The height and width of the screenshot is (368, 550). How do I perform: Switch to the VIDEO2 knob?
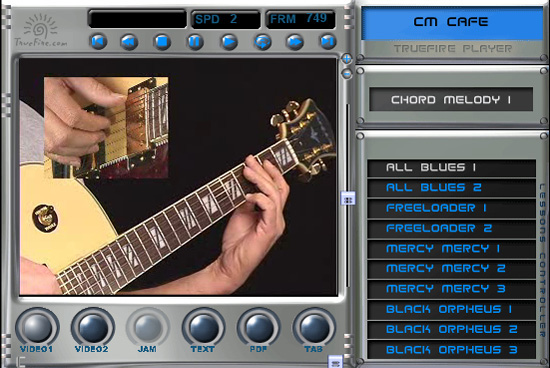click(93, 327)
